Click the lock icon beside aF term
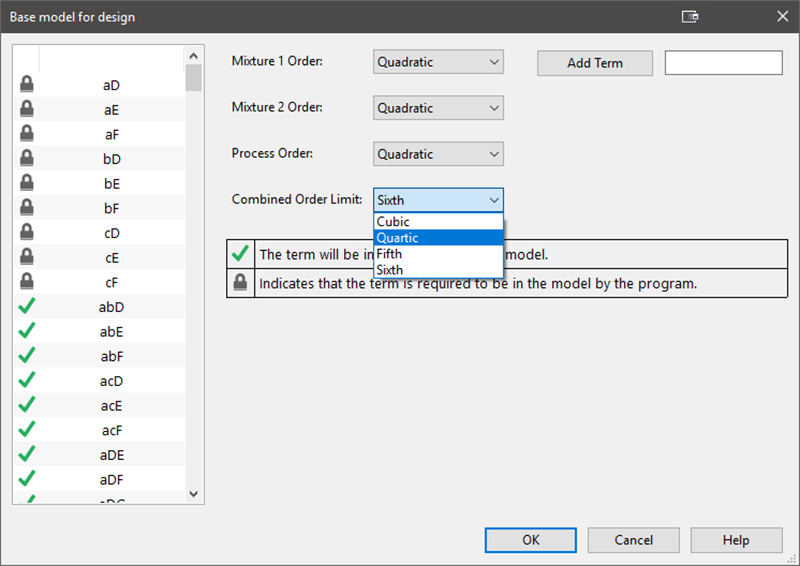 click(27, 135)
